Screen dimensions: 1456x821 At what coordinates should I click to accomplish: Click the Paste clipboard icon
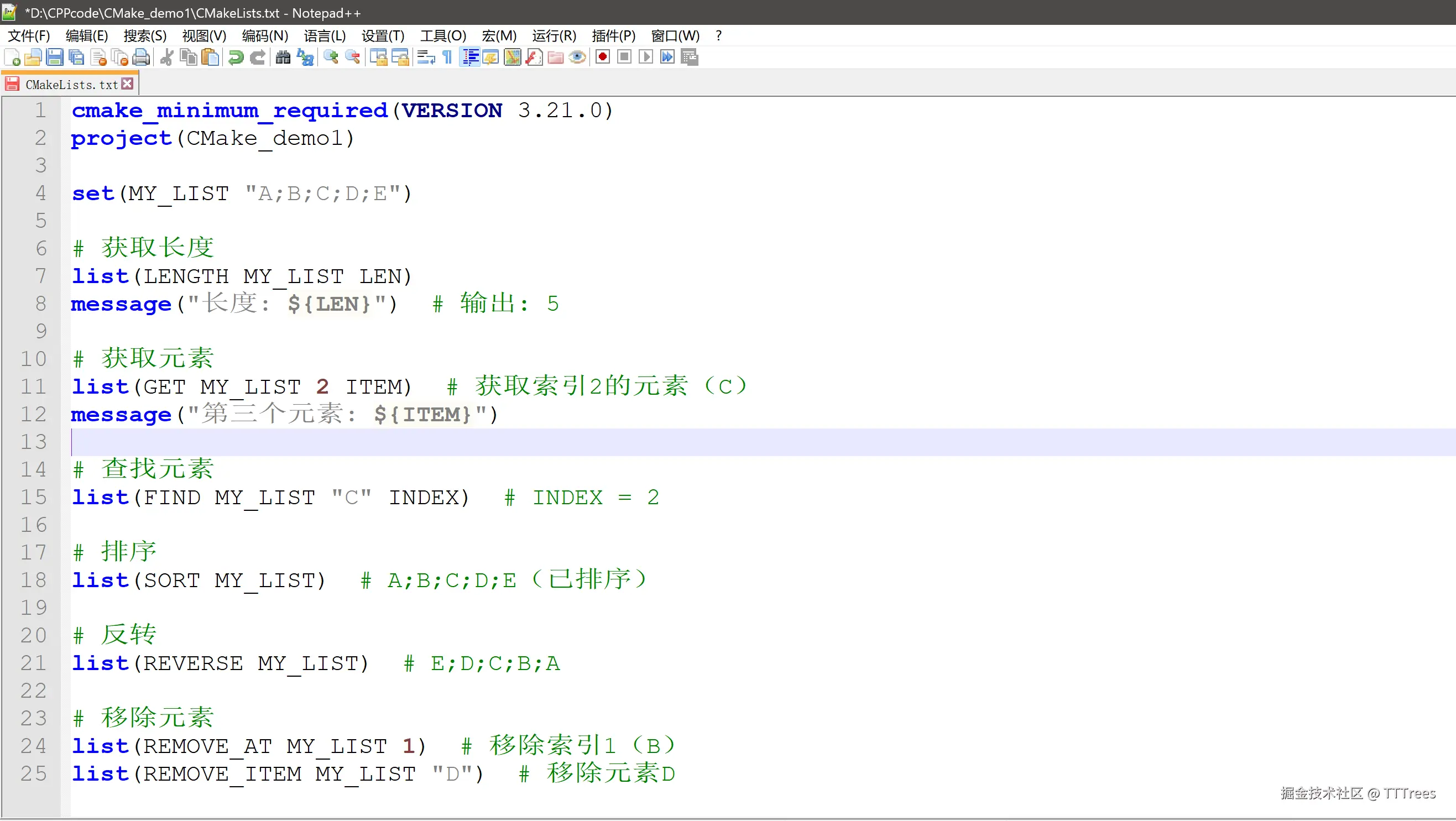click(210, 57)
